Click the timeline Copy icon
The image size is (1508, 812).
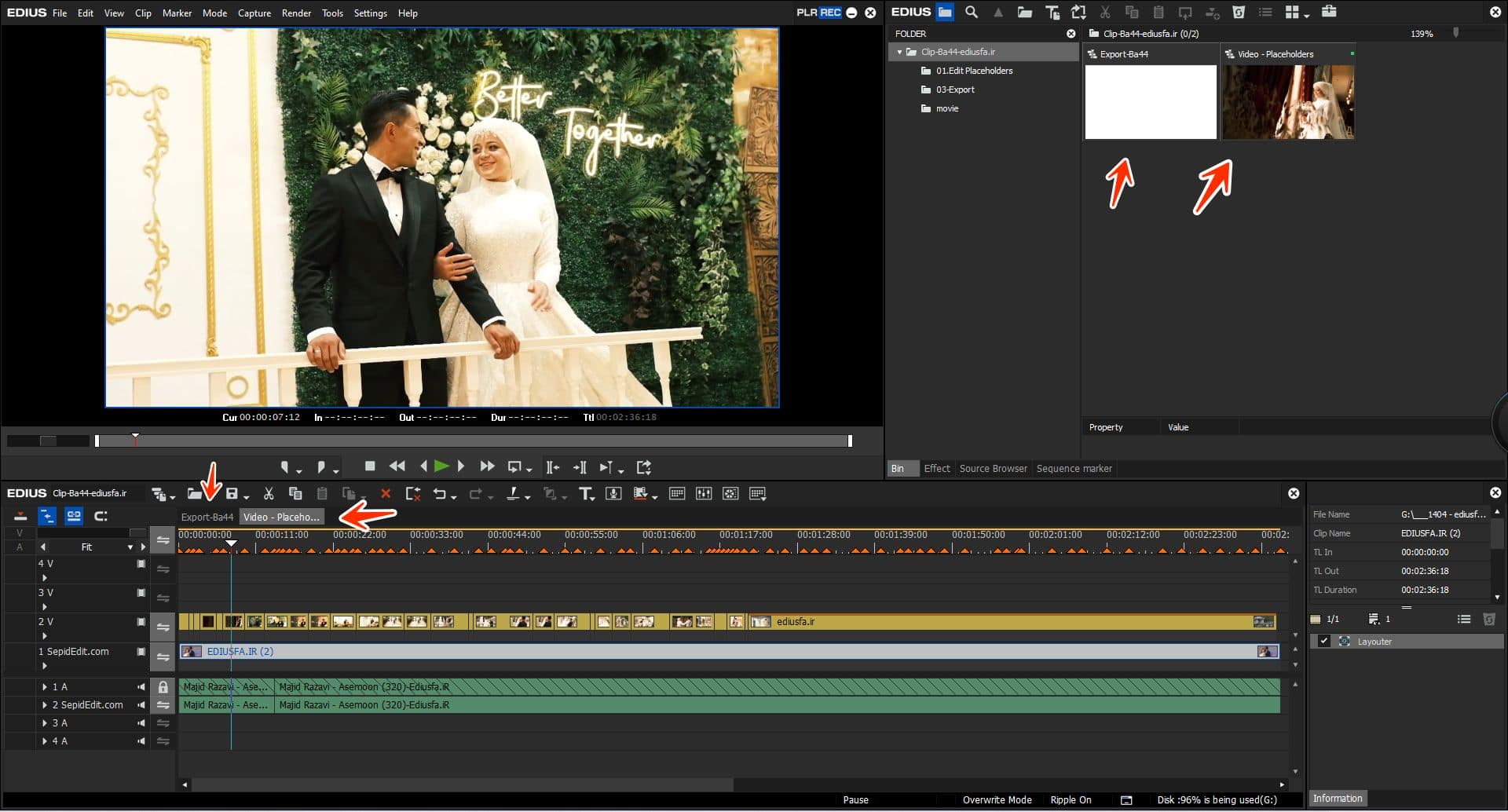tap(295, 493)
